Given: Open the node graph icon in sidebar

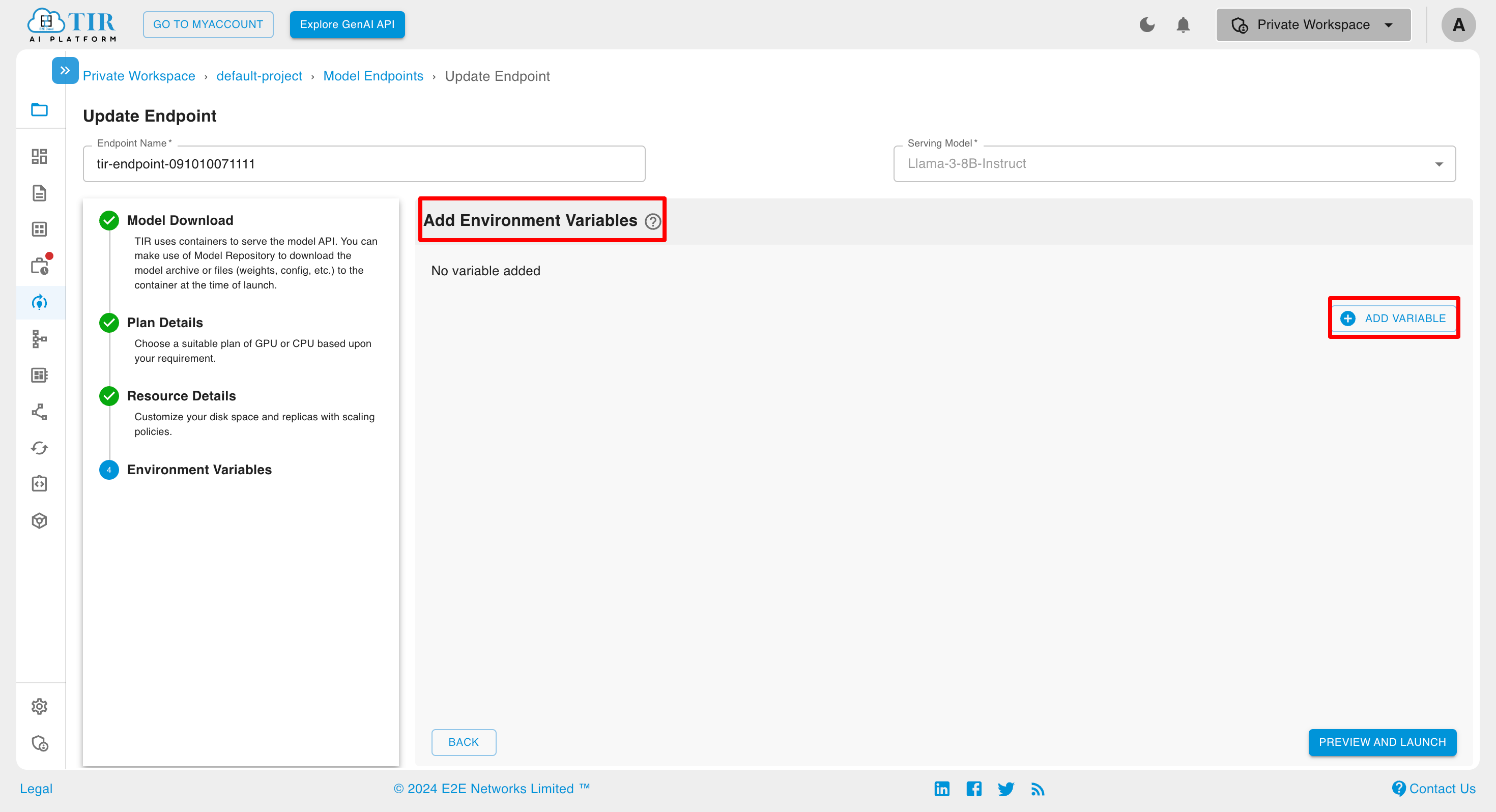Looking at the screenshot, I should (40, 412).
